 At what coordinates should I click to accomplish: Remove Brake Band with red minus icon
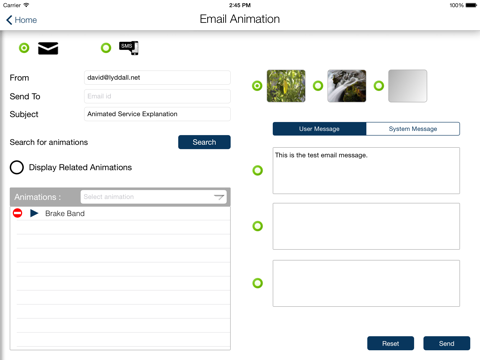click(17, 213)
